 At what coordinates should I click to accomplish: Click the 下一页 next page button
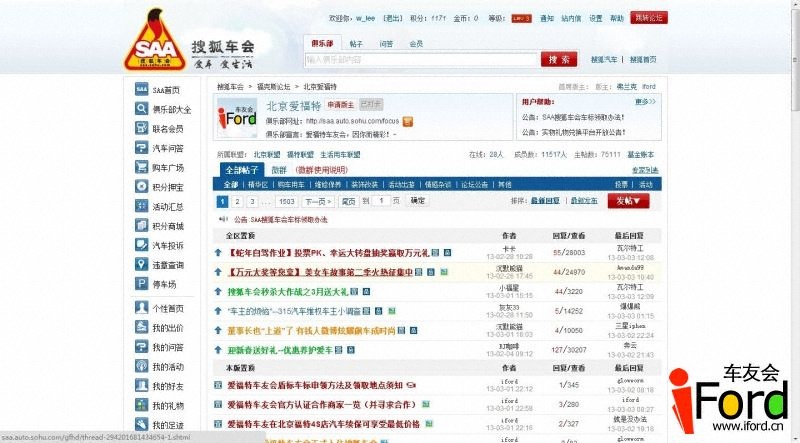(318, 202)
